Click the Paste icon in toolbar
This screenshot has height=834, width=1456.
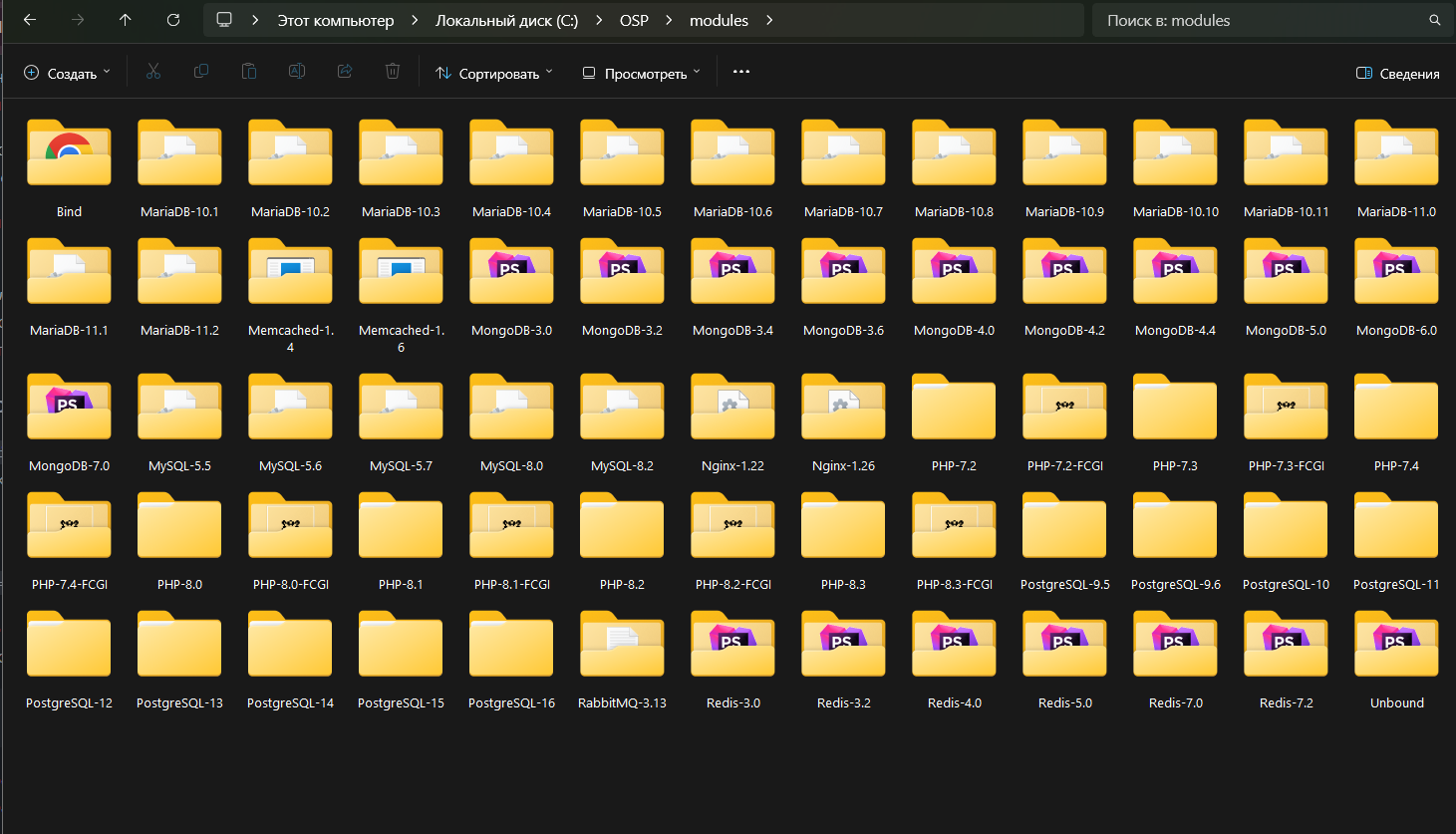(x=249, y=72)
